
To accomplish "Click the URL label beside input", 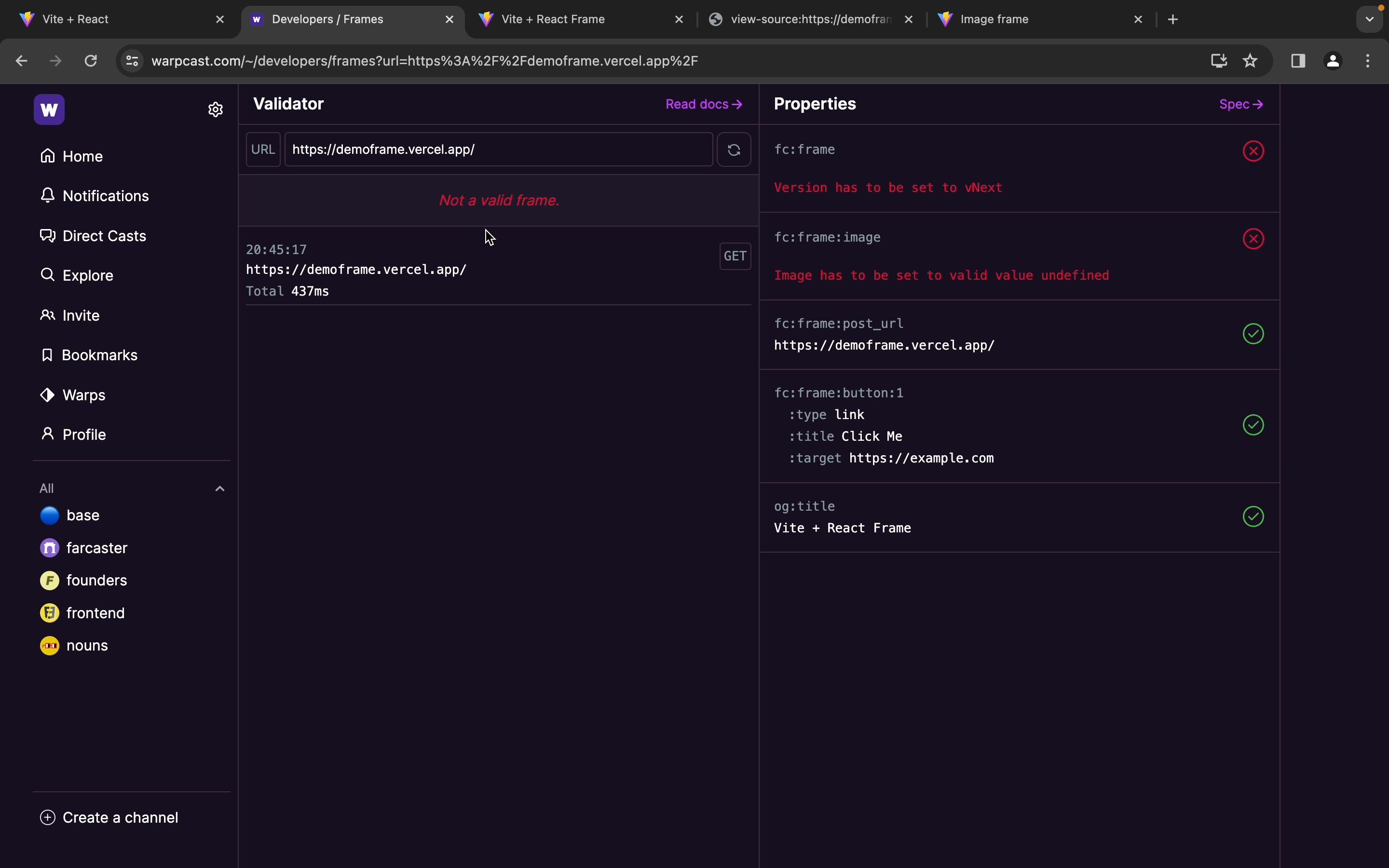I will (x=263, y=150).
